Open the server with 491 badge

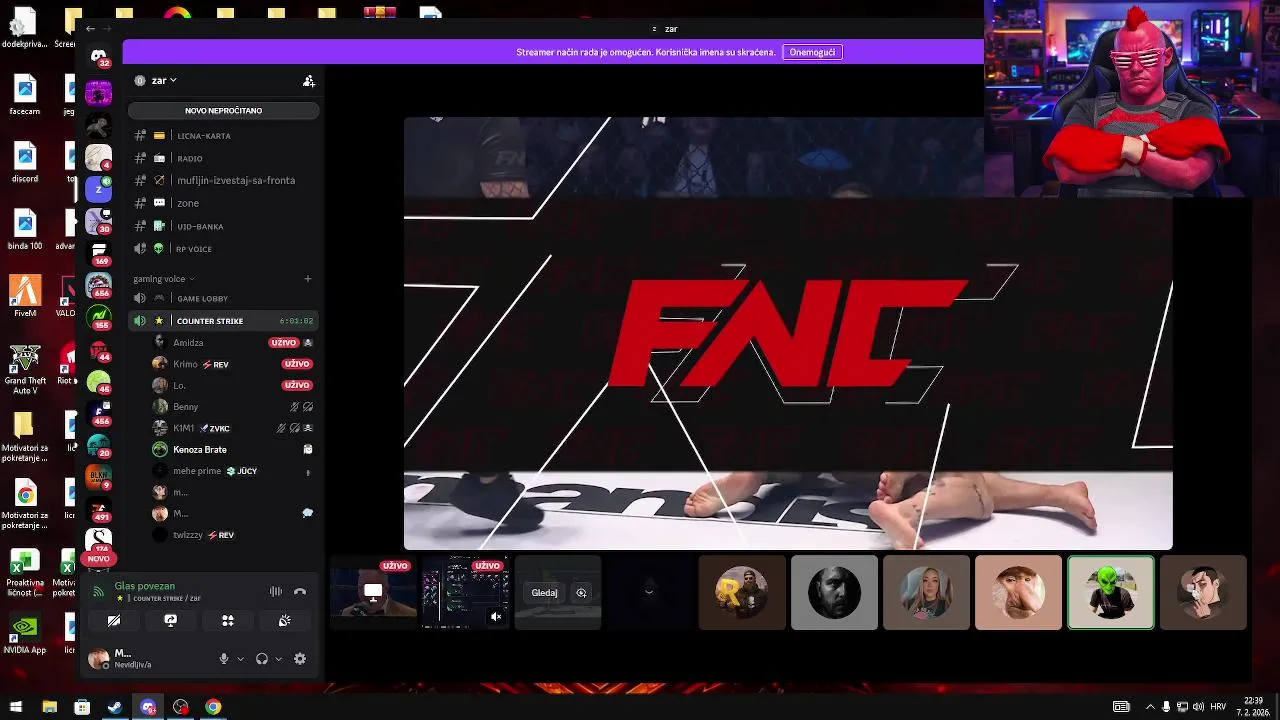[98, 509]
